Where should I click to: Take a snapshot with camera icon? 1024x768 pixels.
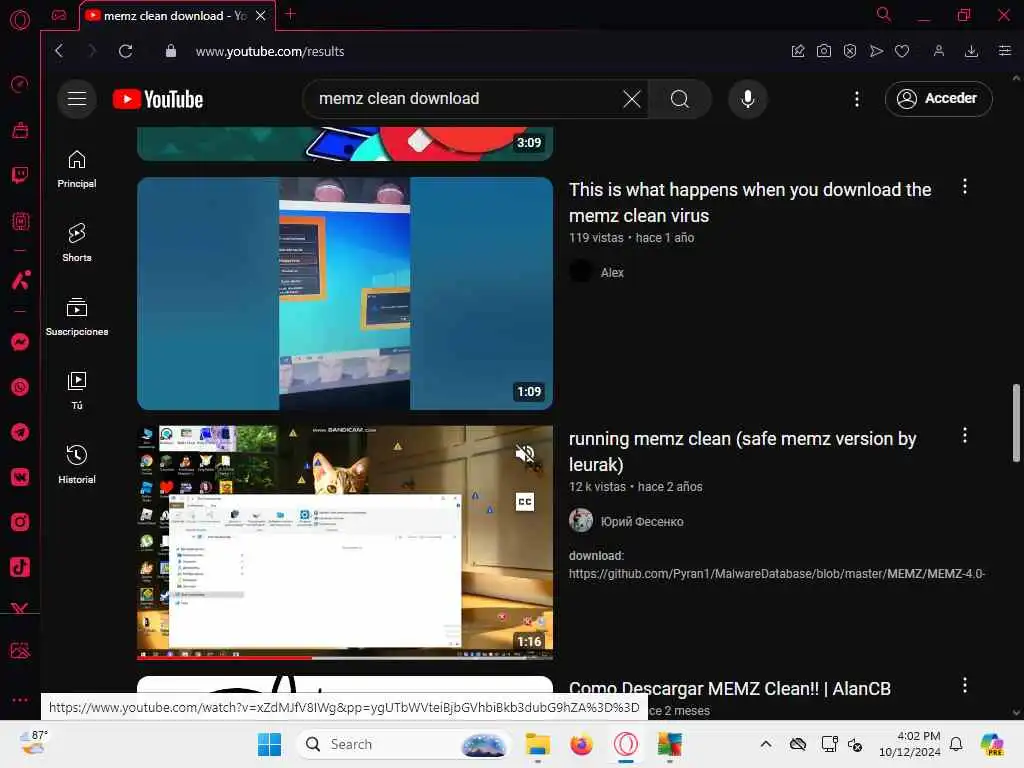(824, 51)
